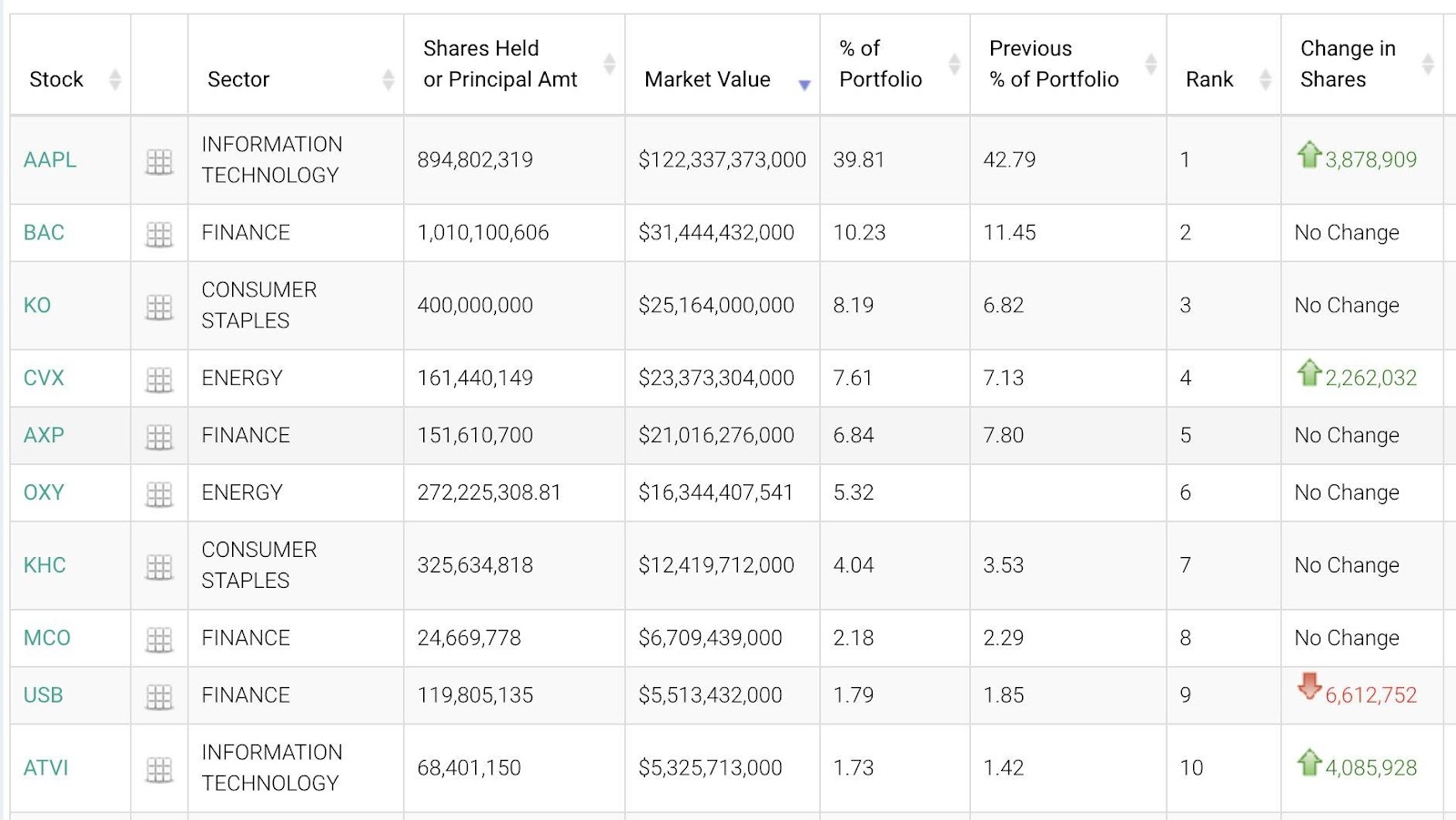The image size is (1456, 820).
Task: Sort by % of Portfolio header
Action: coord(954,64)
